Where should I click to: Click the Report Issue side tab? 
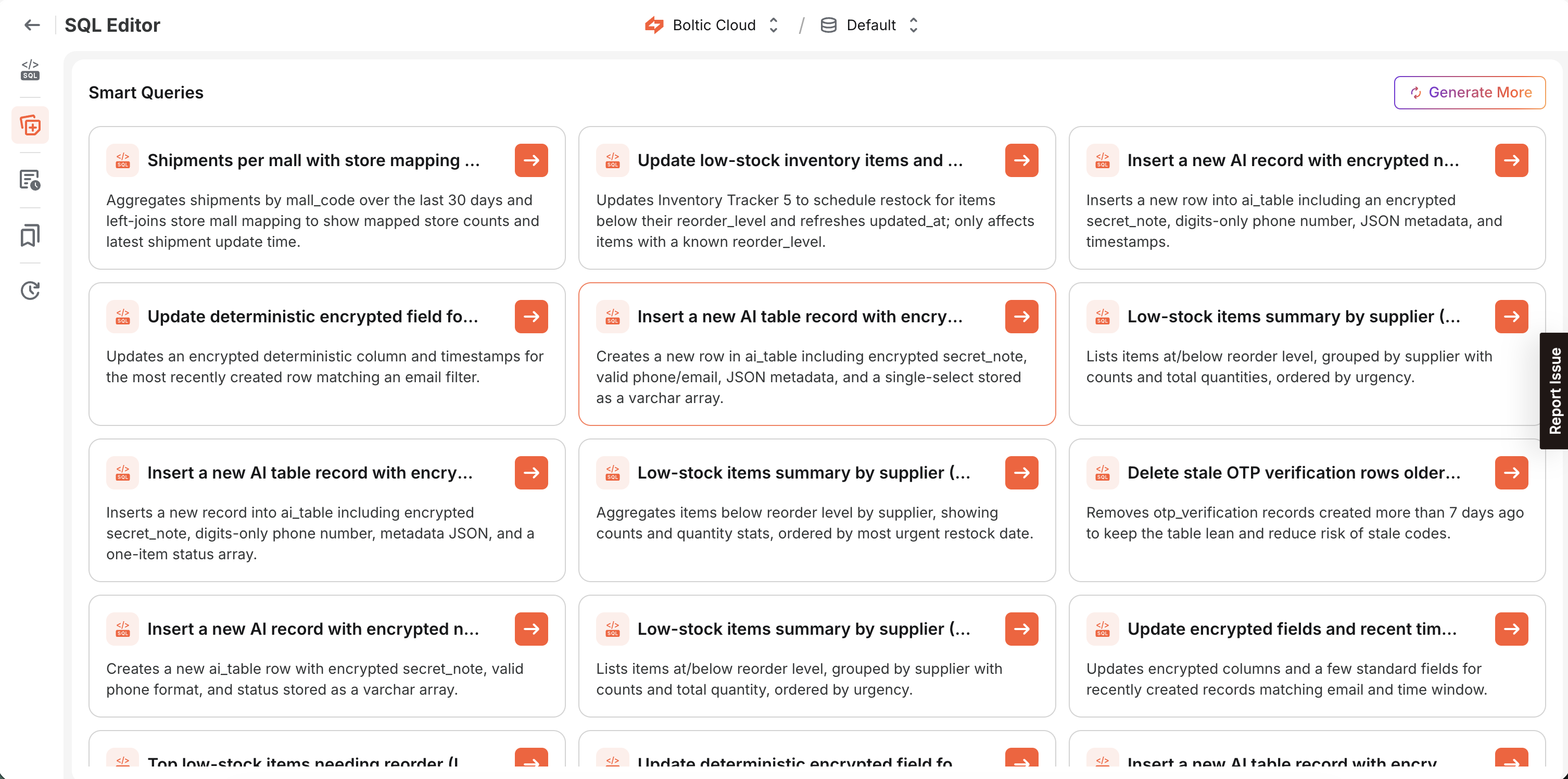[1557, 390]
